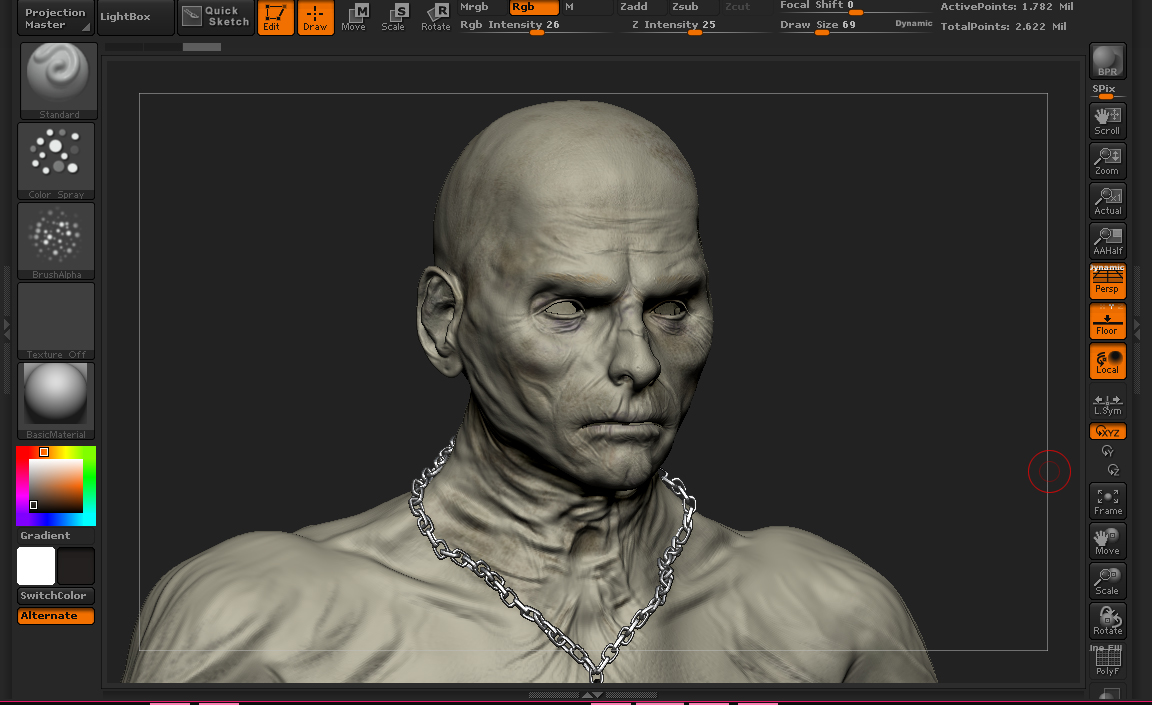Click the Zoom document icon
Viewport: 1152px width, 705px height.
[1107, 161]
